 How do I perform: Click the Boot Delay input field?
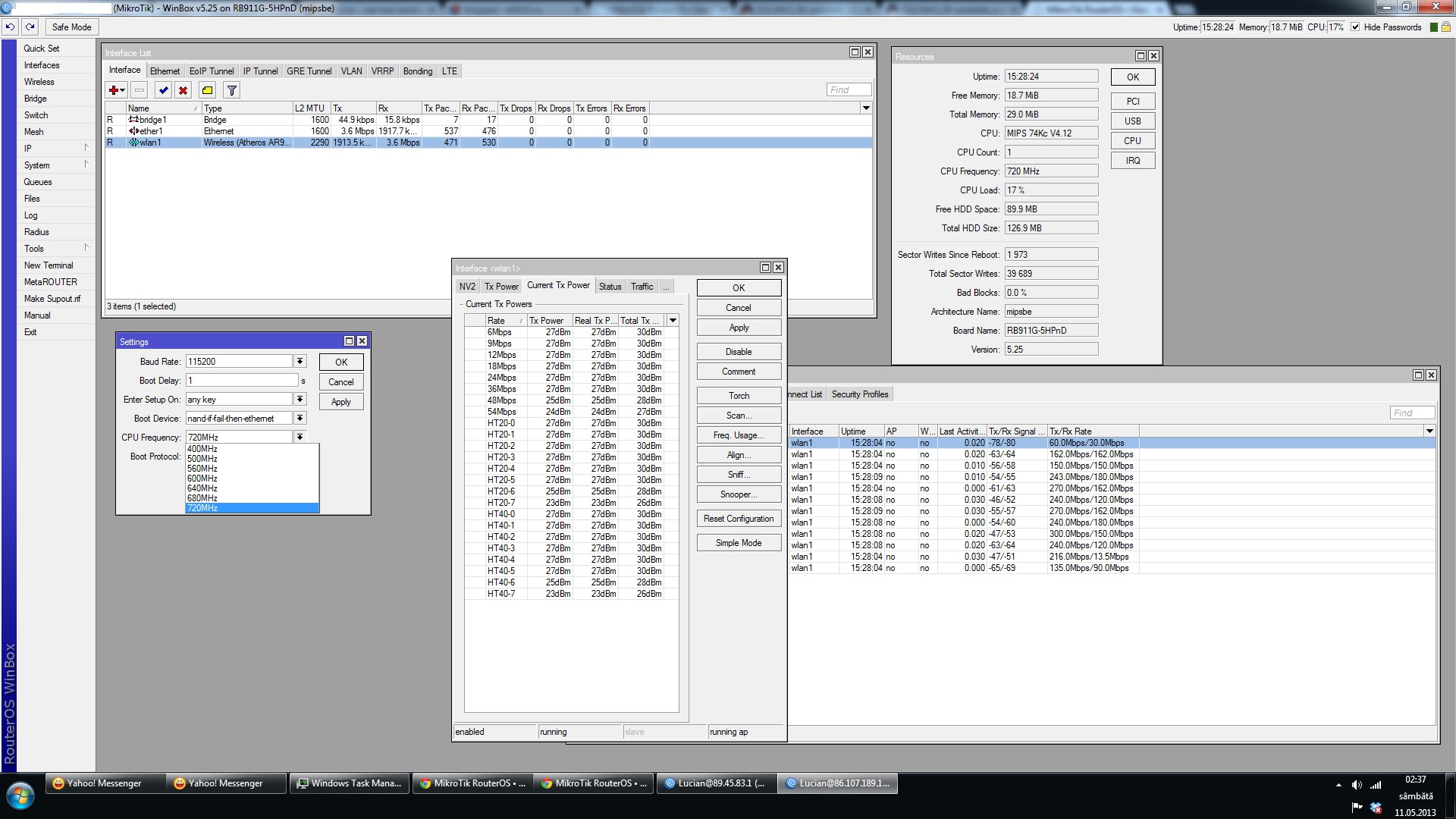[x=242, y=381]
